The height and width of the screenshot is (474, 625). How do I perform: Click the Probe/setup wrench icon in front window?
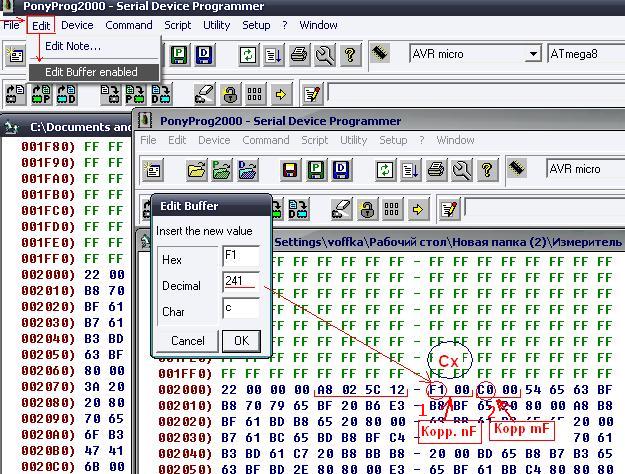point(461,170)
